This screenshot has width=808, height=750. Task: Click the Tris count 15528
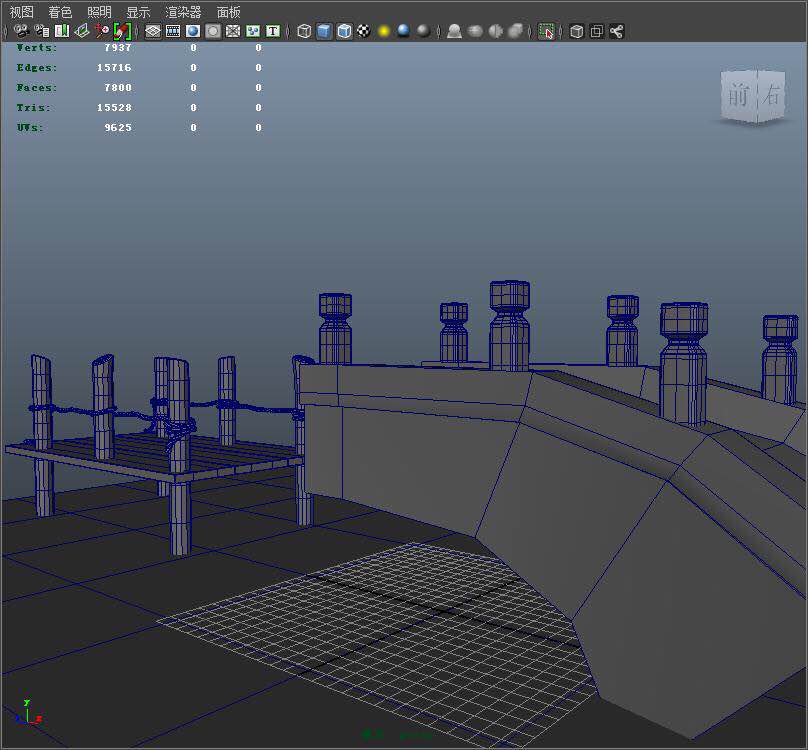point(114,108)
